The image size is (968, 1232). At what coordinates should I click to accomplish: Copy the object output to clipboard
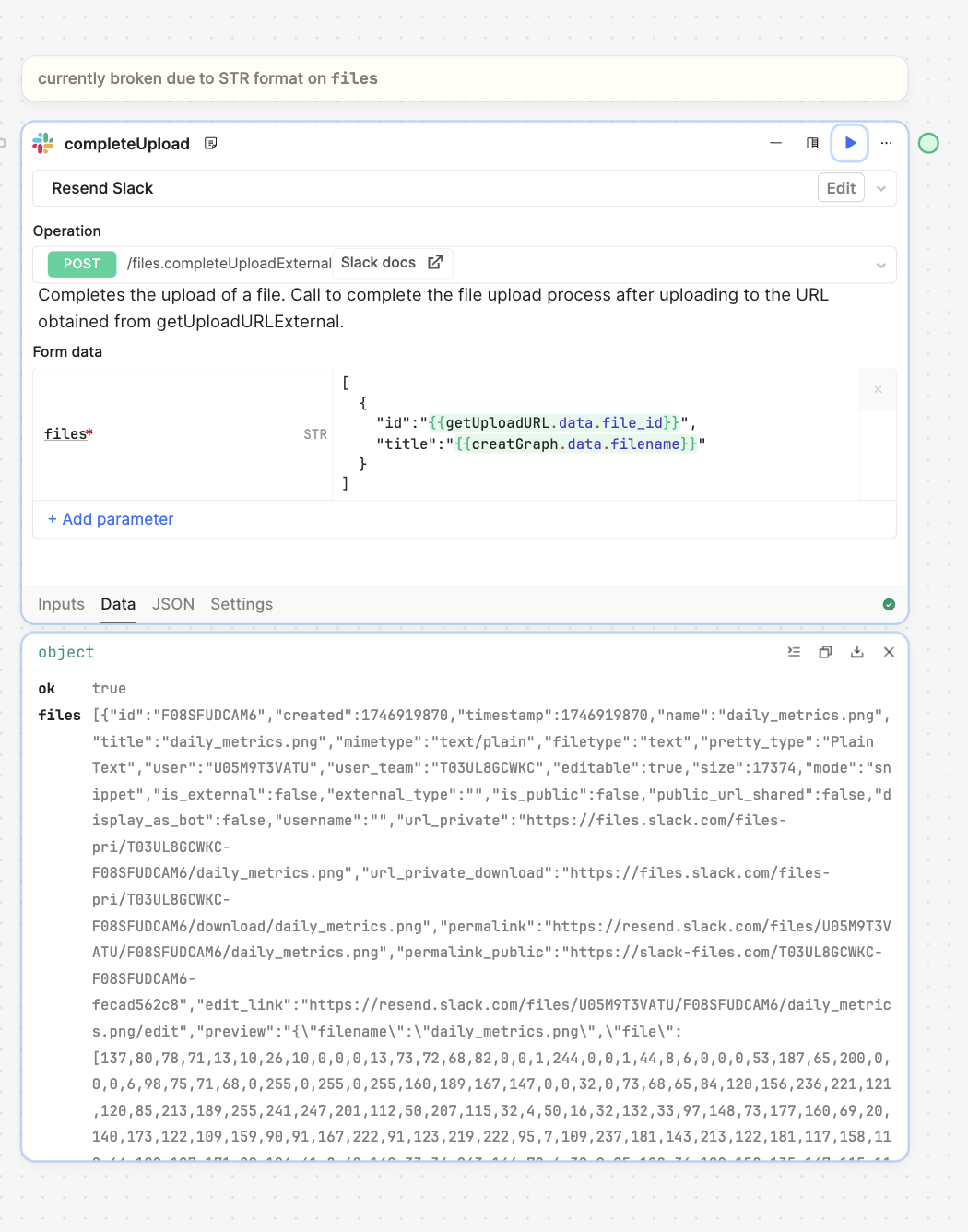pyautogui.click(x=825, y=652)
